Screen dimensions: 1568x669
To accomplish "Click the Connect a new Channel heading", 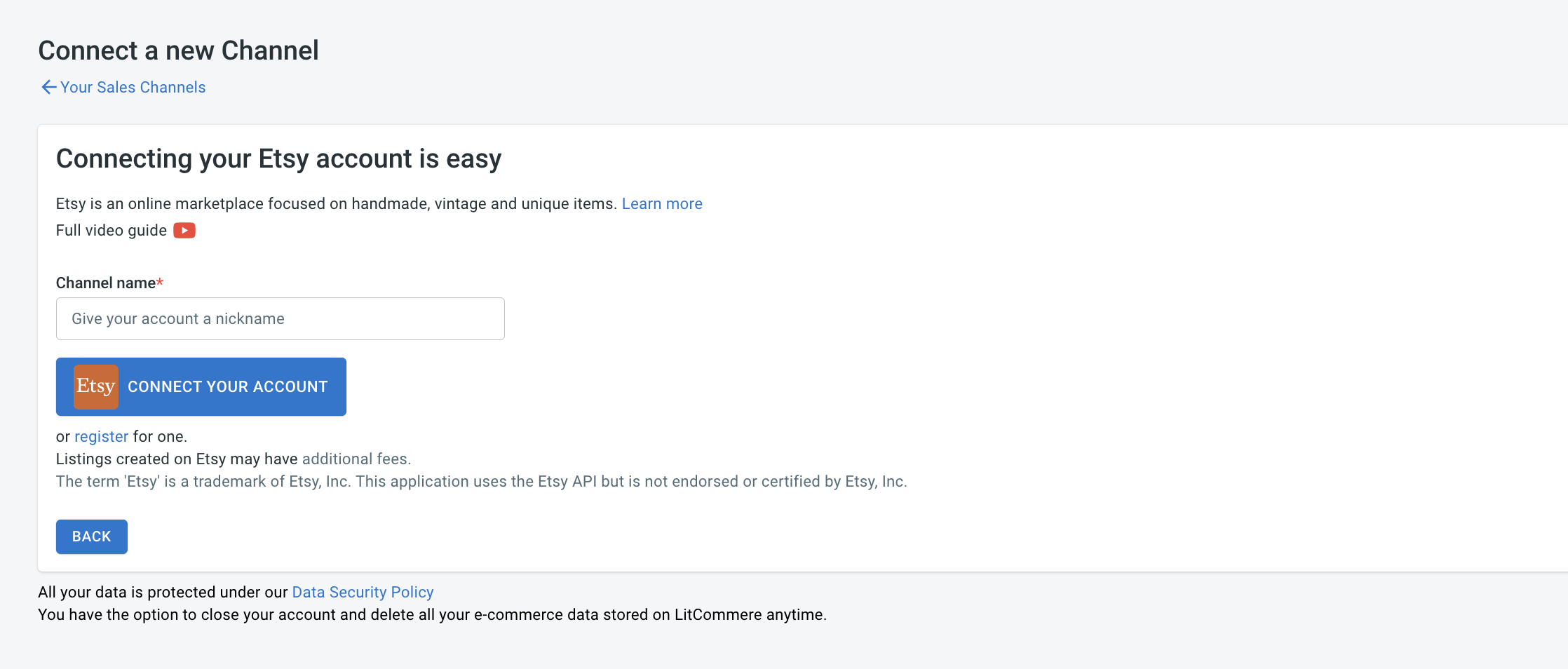I will coord(178,50).
